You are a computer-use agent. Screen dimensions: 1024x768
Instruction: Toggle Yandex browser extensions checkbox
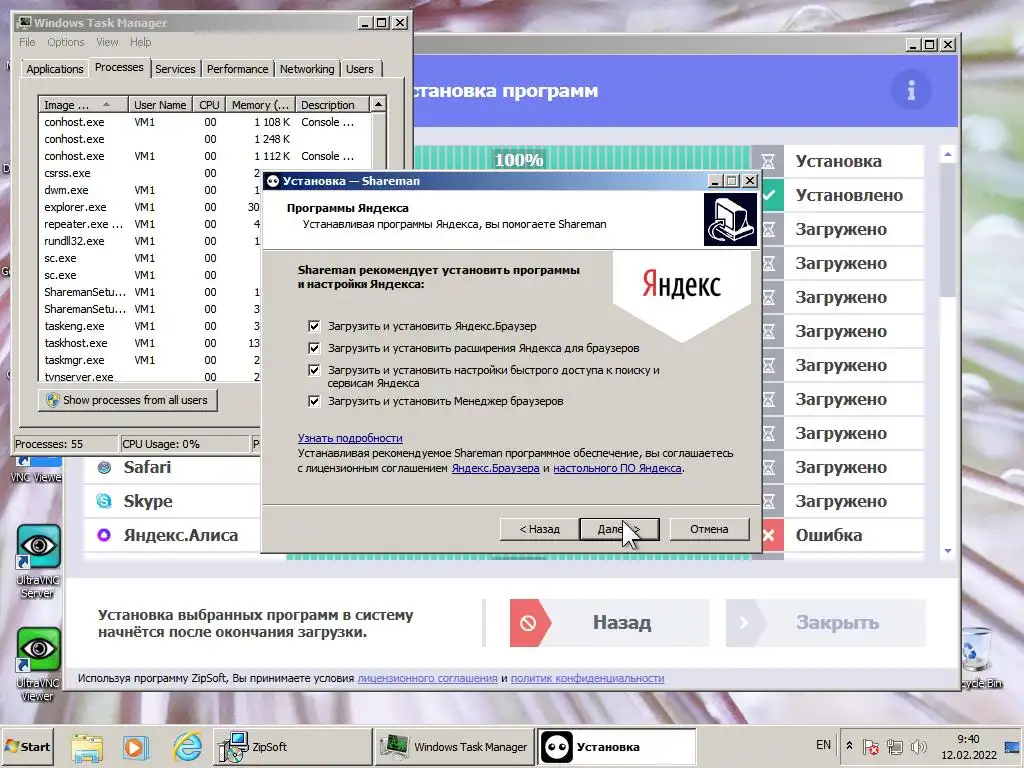[314, 348]
